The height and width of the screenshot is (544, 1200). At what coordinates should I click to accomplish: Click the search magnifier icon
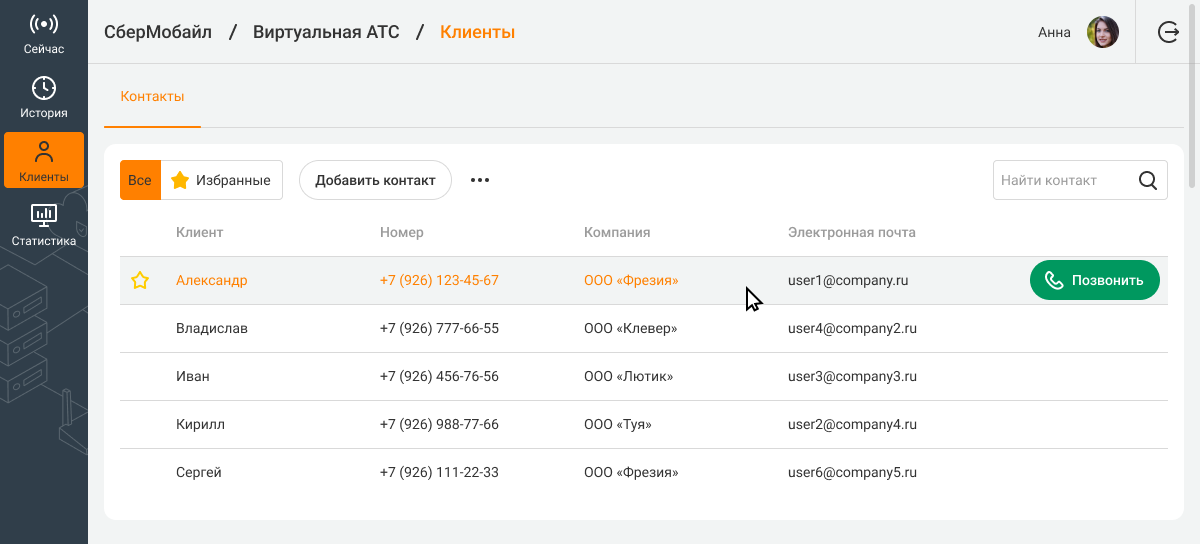coord(1148,181)
